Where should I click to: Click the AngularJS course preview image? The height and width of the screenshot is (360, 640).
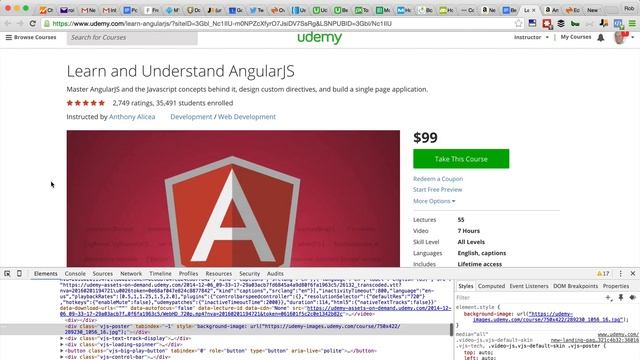point(233,199)
